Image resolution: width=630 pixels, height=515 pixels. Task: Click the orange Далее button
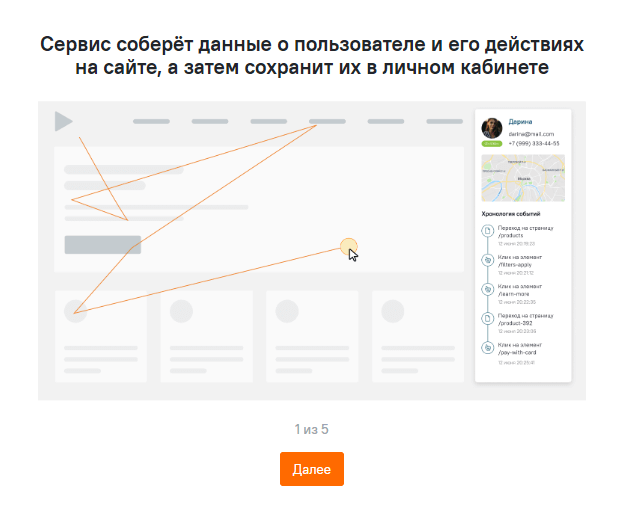coord(311,469)
